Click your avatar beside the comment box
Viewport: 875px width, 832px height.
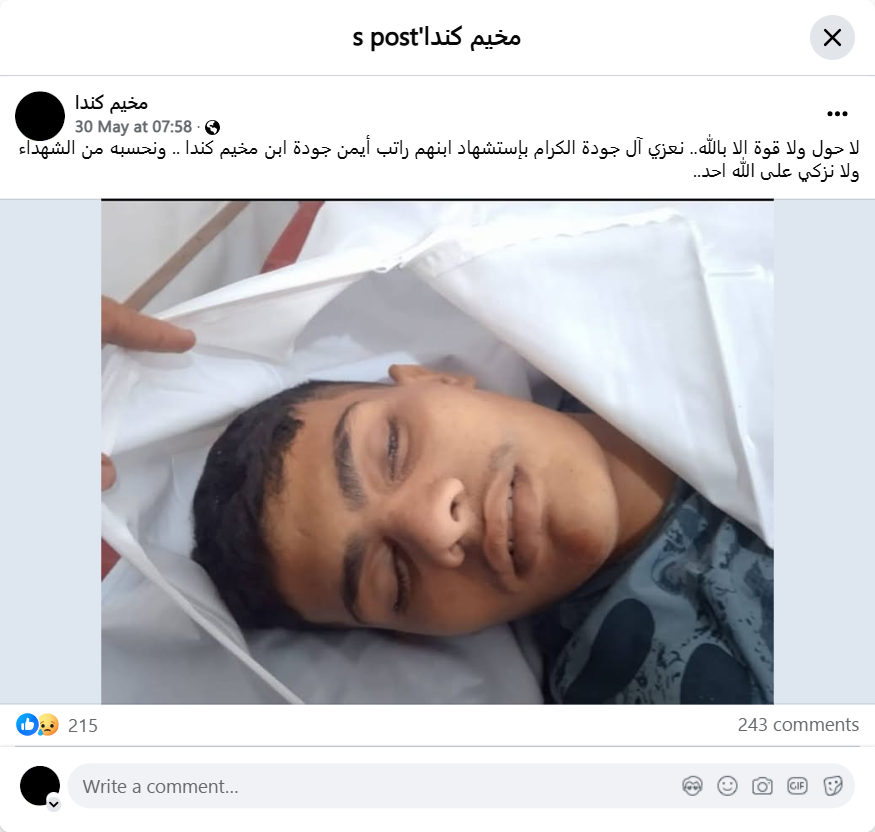(40, 786)
